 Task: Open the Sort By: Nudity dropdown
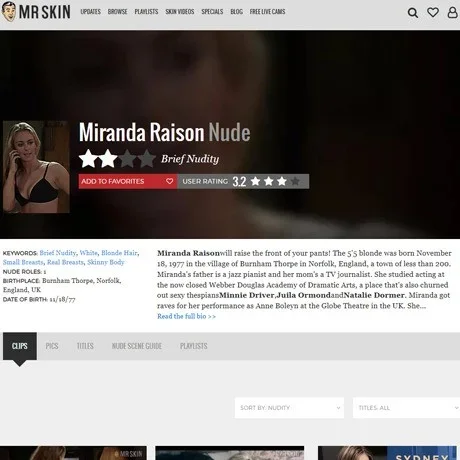pos(289,408)
